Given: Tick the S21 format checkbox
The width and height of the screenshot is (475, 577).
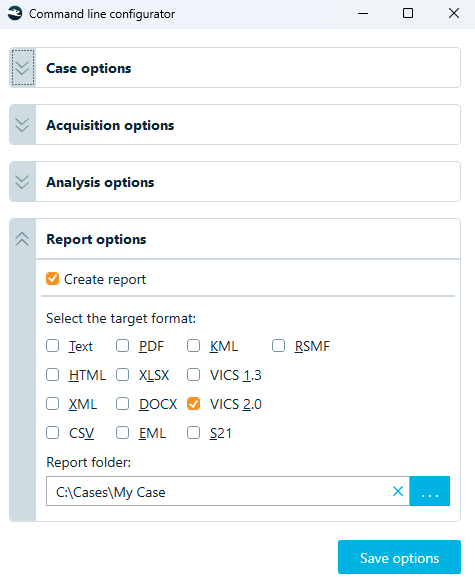Looking at the screenshot, I should 193,433.
